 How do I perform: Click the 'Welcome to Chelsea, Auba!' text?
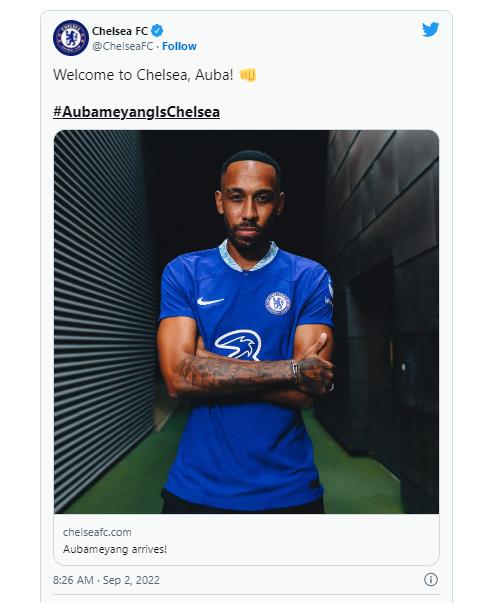[x=143, y=75]
